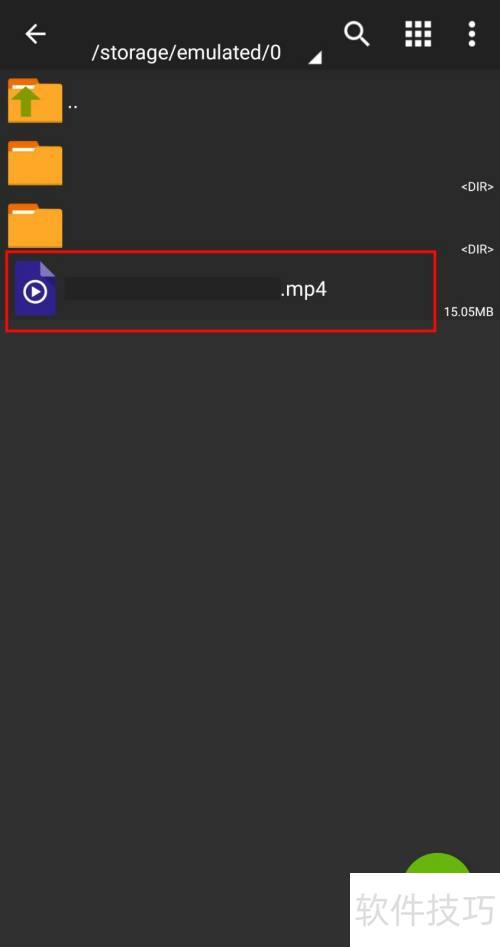Go up via the ".." entry label
The height and width of the screenshot is (947, 500).
pyautogui.click(x=72, y=106)
